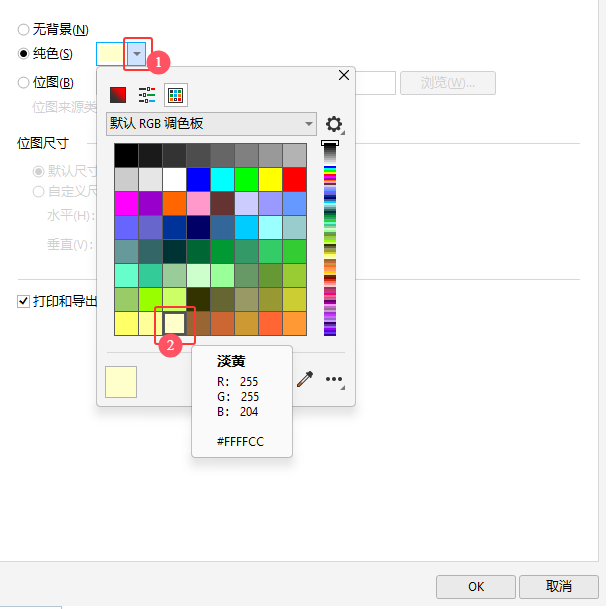The width and height of the screenshot is (609, 609).
Task: Select the Solid color (纯色) radio
Action: click(x=23, y=54)
